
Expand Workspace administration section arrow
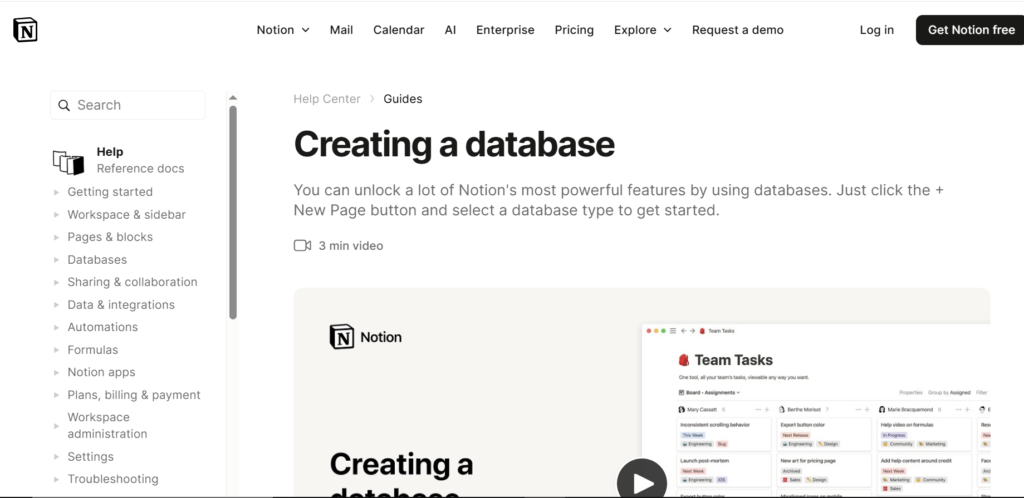click(56, 426)
